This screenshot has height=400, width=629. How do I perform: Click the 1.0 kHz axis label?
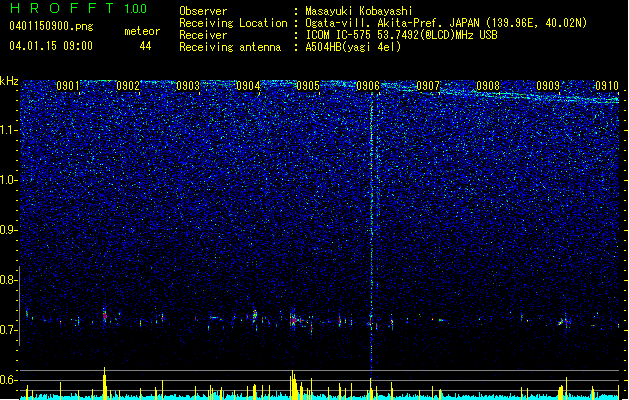[8, 180]
